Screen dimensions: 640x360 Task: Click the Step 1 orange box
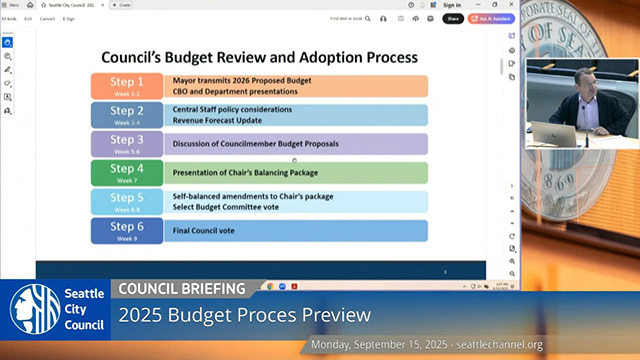point(127,86)
